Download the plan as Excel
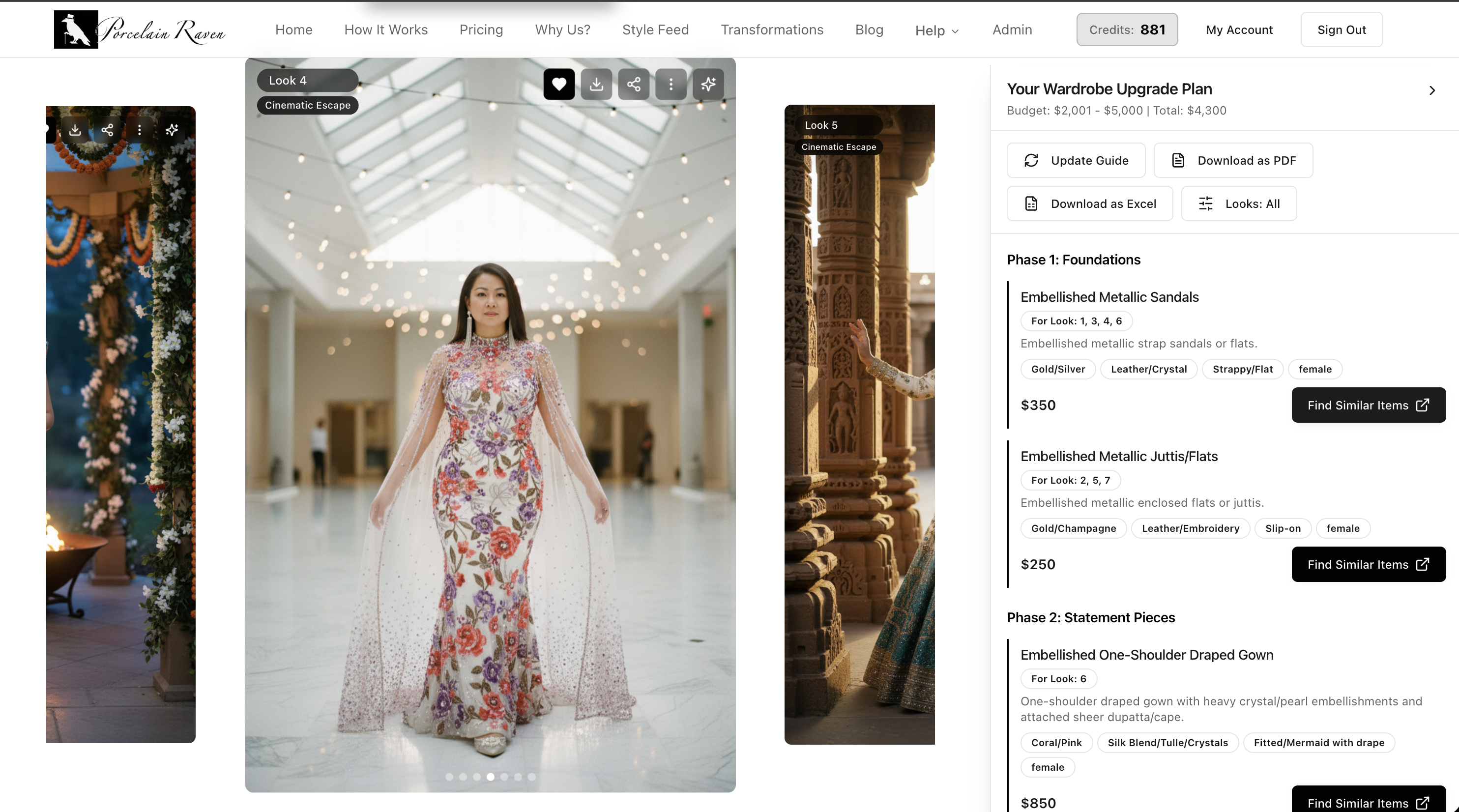 (1090, 204)
